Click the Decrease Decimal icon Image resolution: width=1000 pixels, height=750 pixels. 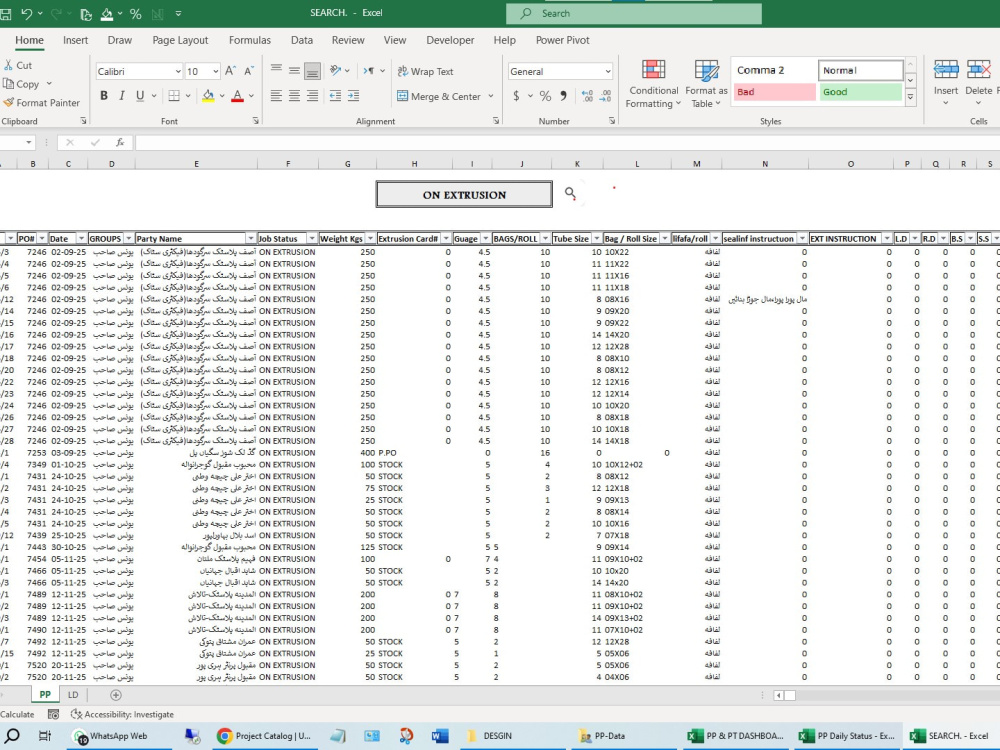pyautogui.click(x=605, y=96)
